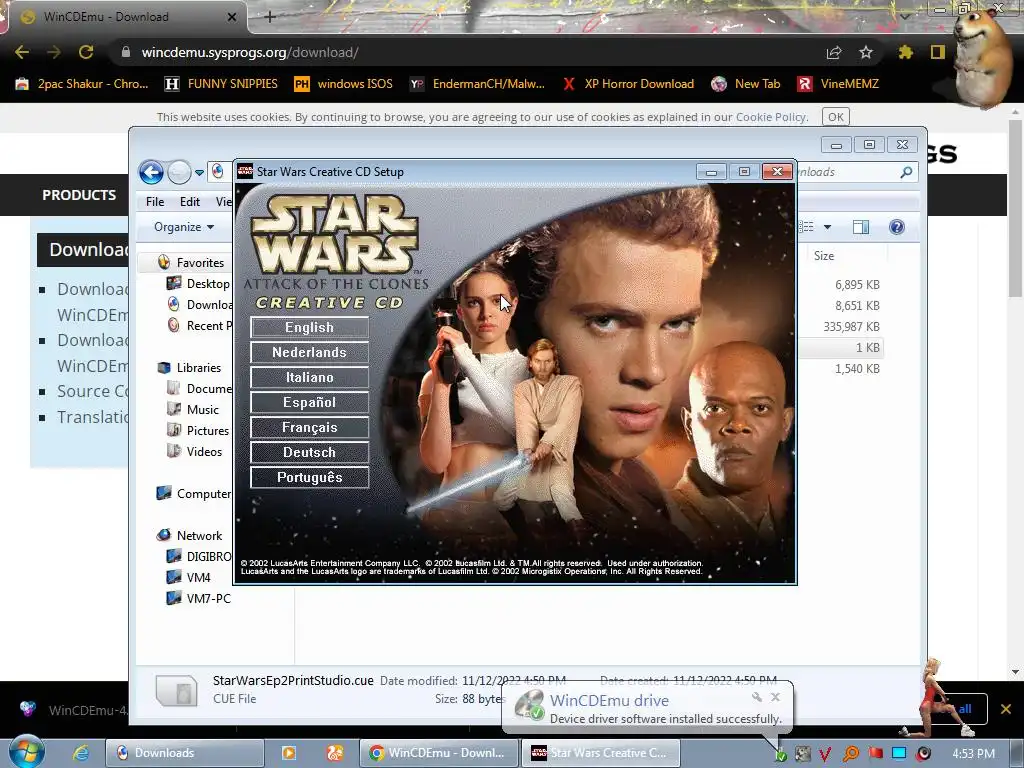
Task: Open Explorer recent pages dropdown arrow
Action: 200,173
